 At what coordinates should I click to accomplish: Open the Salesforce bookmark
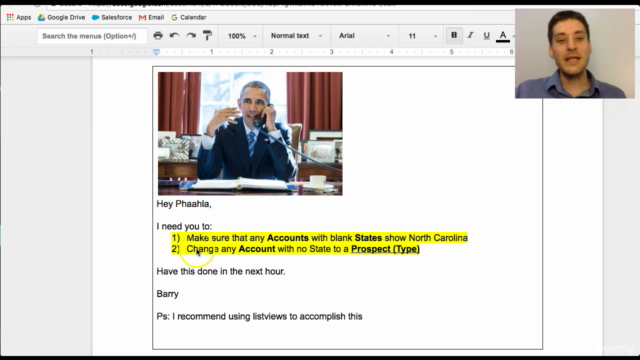[112, 17]
